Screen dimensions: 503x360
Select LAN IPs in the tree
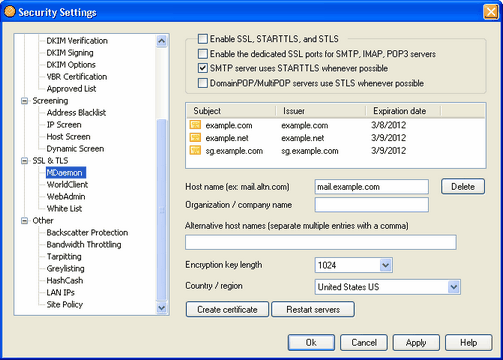coord(60,293)
